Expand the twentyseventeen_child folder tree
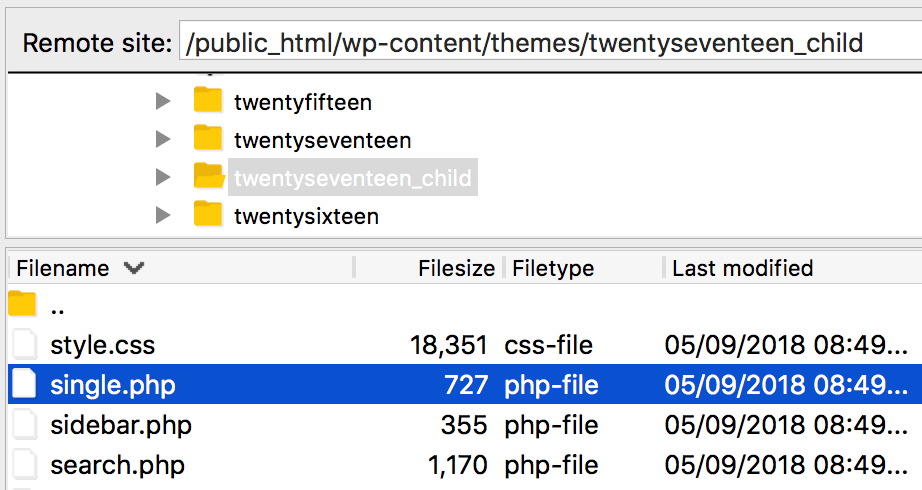Image resolution: width=922 pixels, height=490 pixels. 163,177
